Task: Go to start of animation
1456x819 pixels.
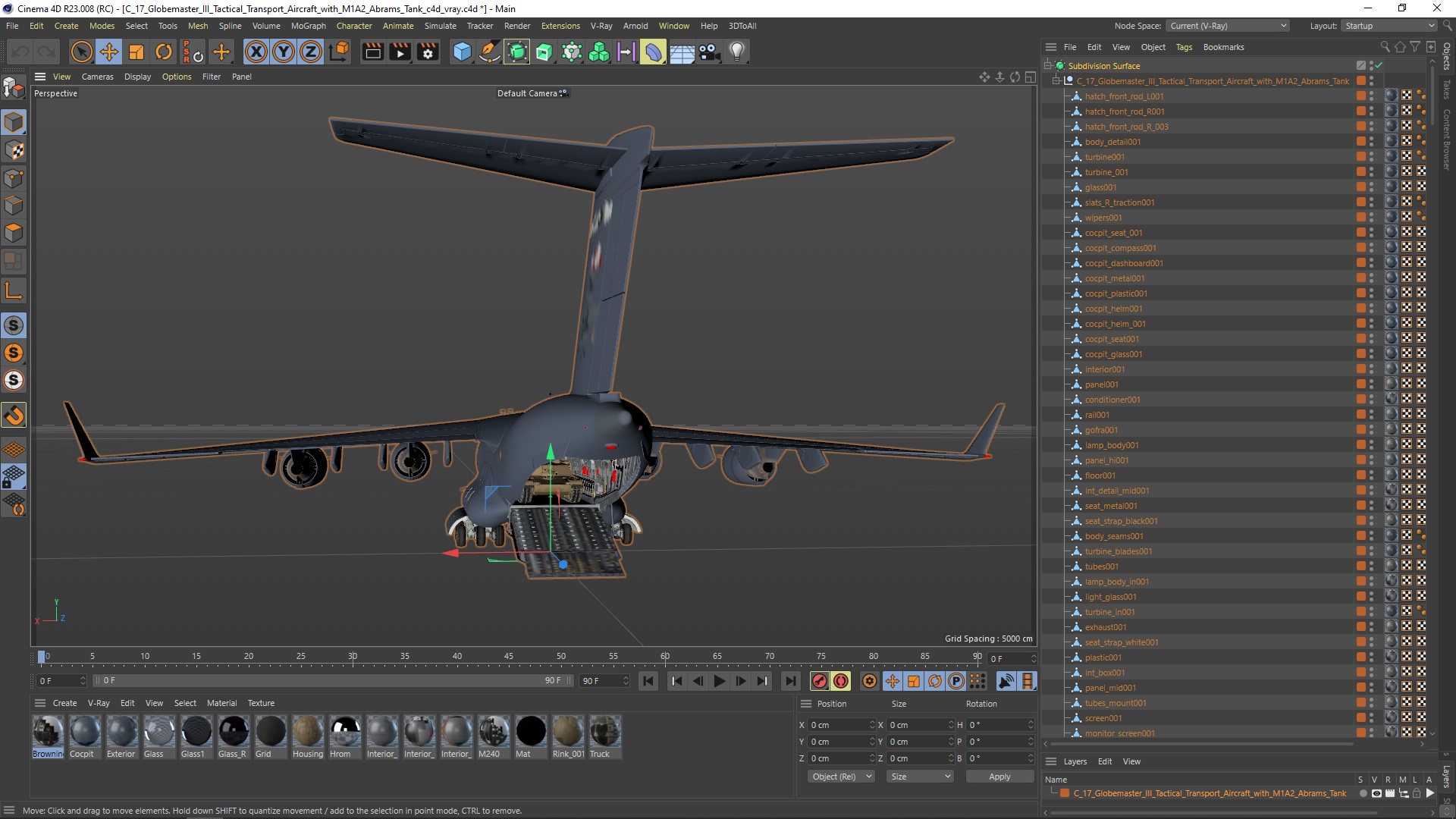Action: pos(648,681)
